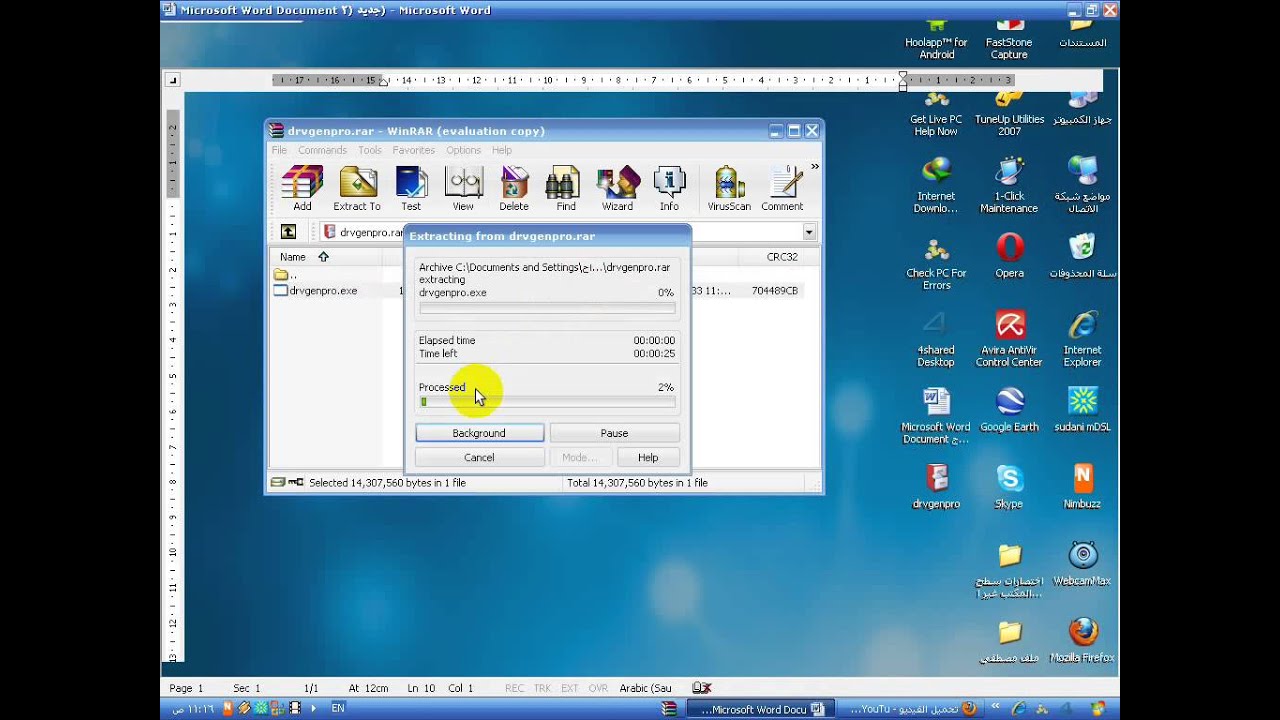The image size is (1280, 720).
Task: Click the Delete toolbar icon
Action: click(x=514, y=188)
